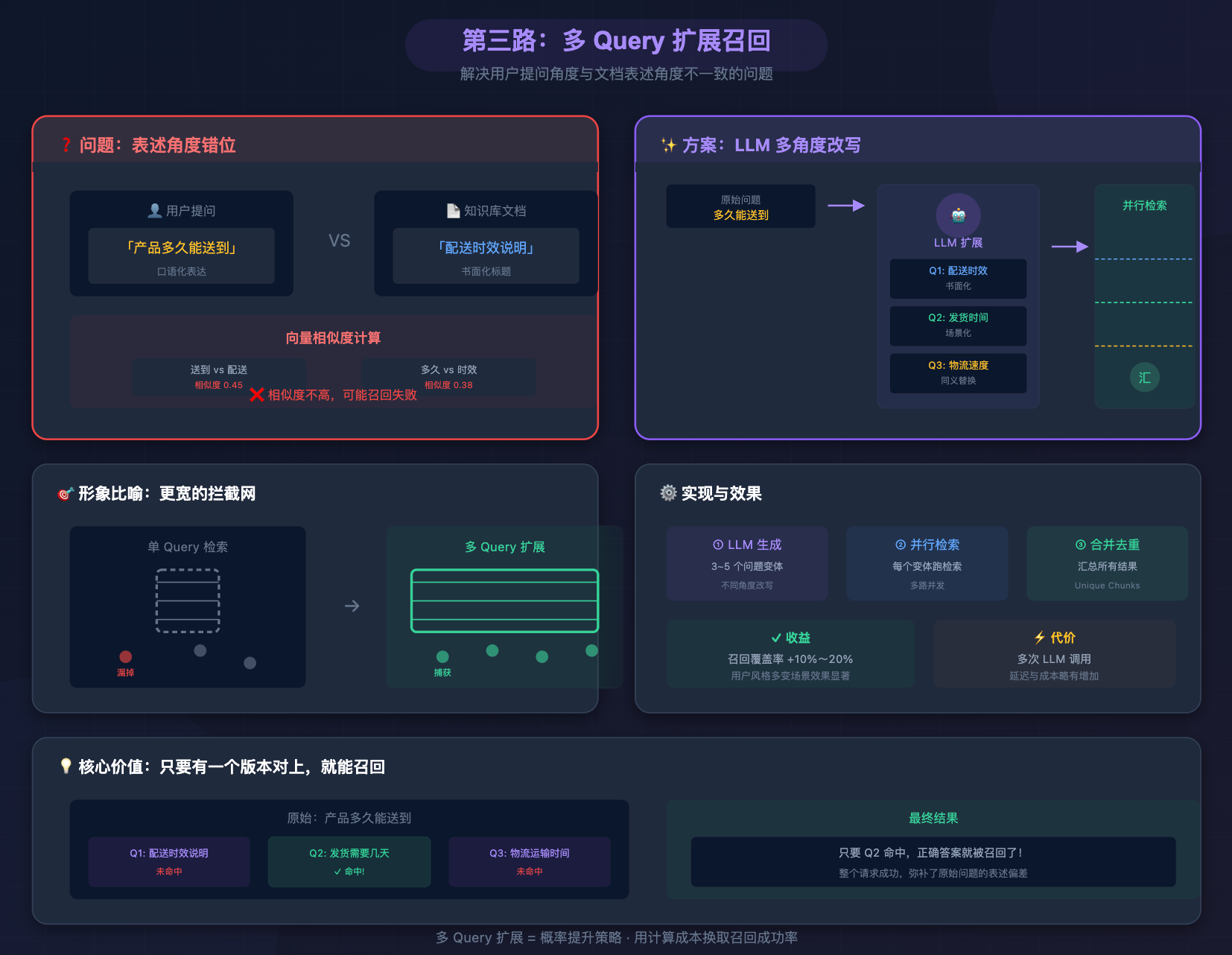The width and height of the screenshot is (1232, 955).
Task: Click the lightbulb icon beside 核心价值
Action: click(66, 766)
